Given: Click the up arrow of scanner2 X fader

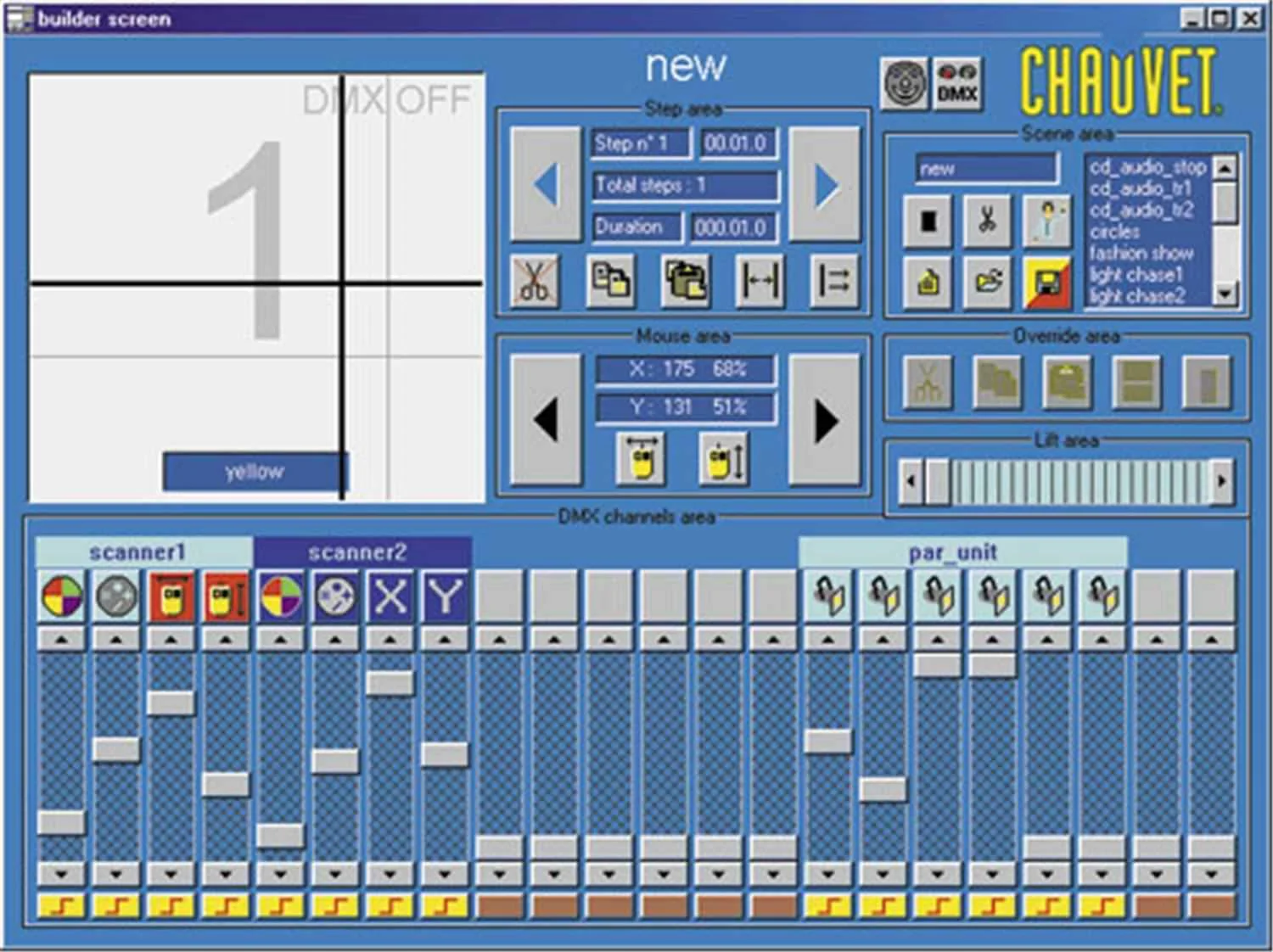Looking at the screenshot, I should point(390,640).
